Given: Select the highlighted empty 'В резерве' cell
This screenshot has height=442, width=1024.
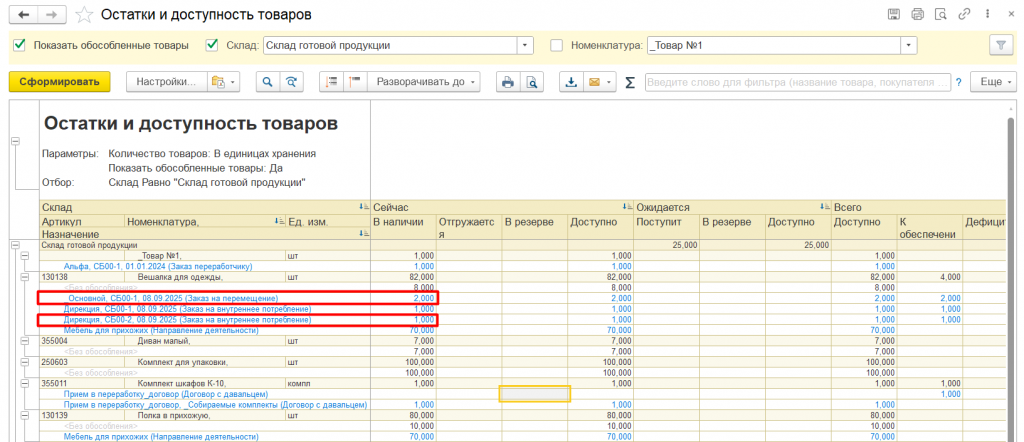Looking at the screenshot, I should pos(535,394).
